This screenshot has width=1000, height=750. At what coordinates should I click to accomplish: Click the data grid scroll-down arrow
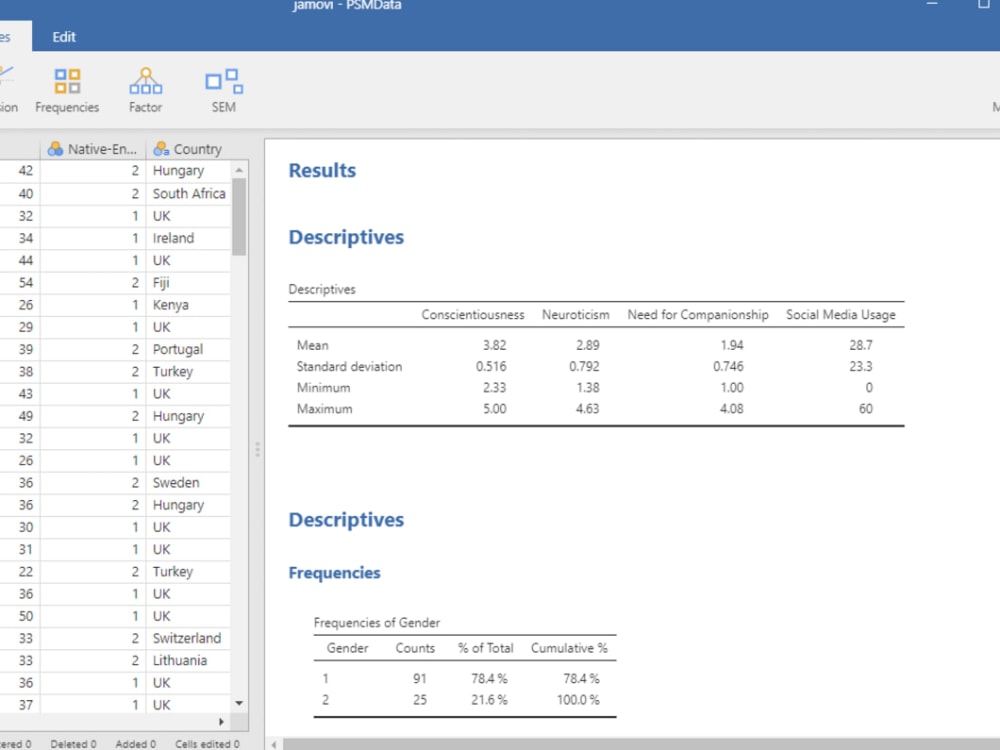pos(239,703)
